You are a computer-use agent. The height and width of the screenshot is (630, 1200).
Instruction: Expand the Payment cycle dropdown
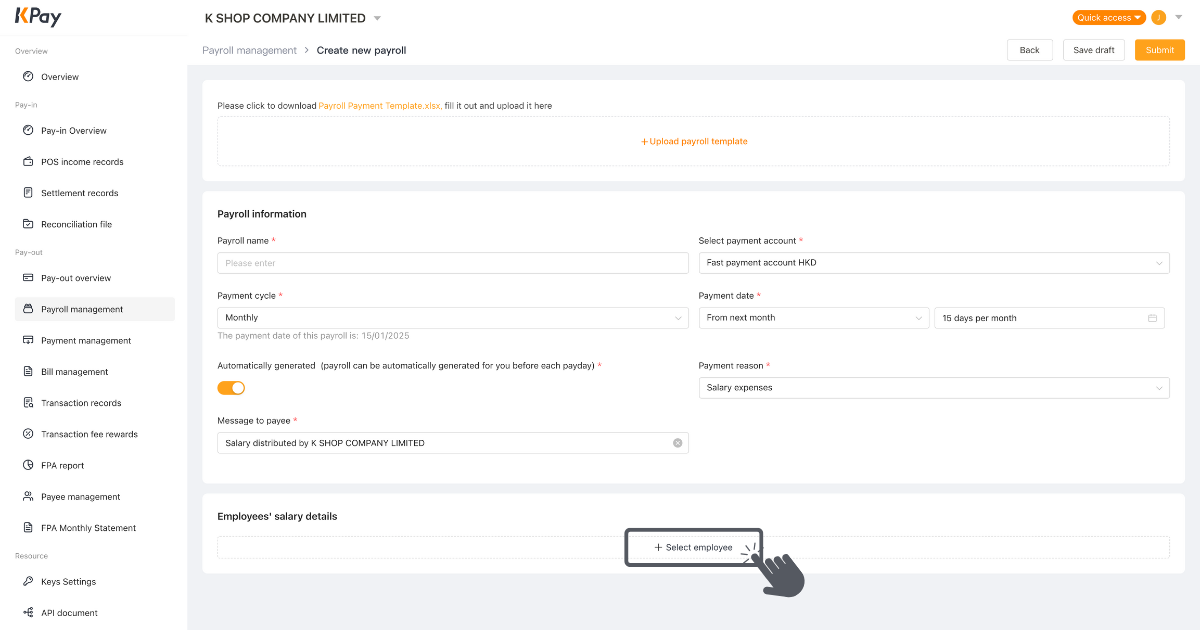click(453, 317)
